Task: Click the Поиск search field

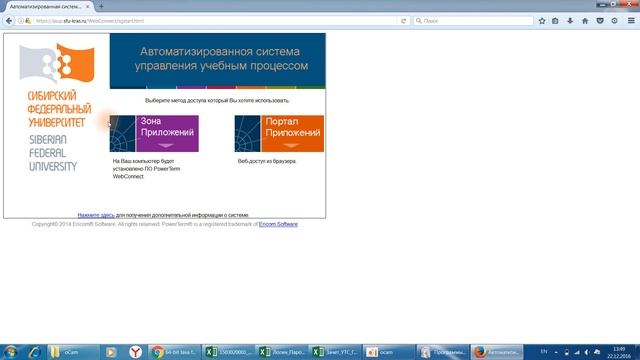Action: pos(473,21)
